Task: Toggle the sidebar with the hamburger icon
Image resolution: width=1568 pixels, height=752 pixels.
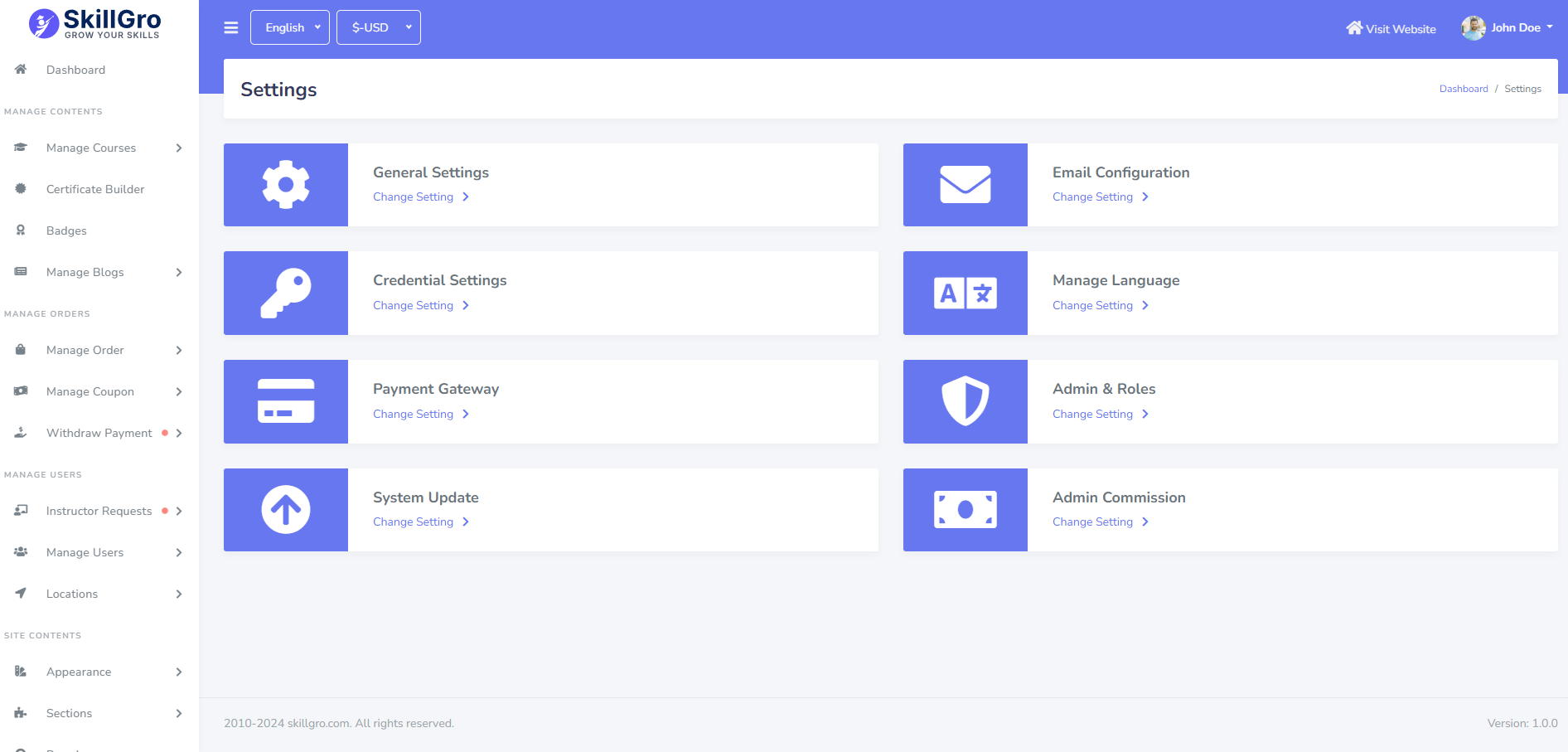Action: pyautogui.click(x=231, y=27)
